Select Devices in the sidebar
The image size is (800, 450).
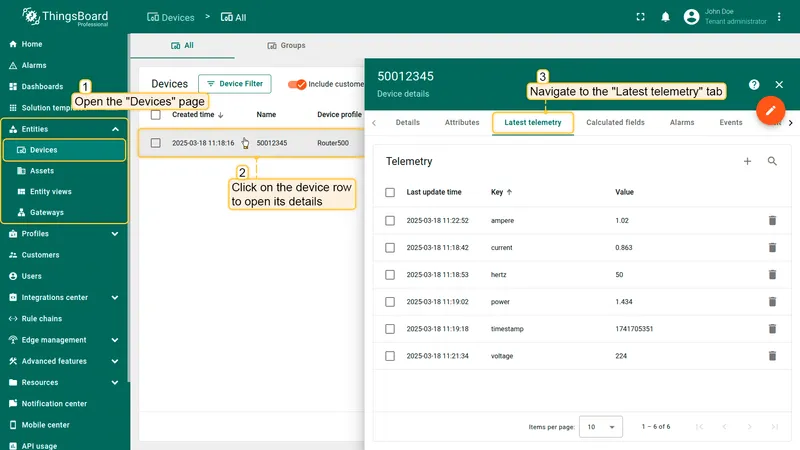[x=64, y=150]
